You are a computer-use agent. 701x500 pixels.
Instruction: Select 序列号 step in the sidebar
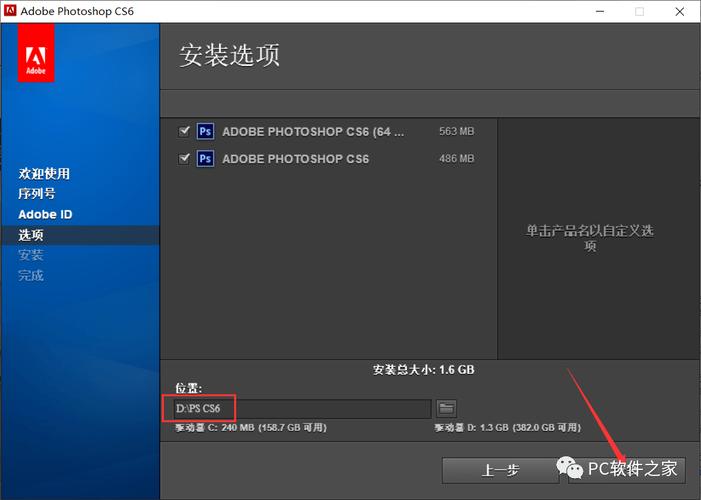click(x=37, y=194)
